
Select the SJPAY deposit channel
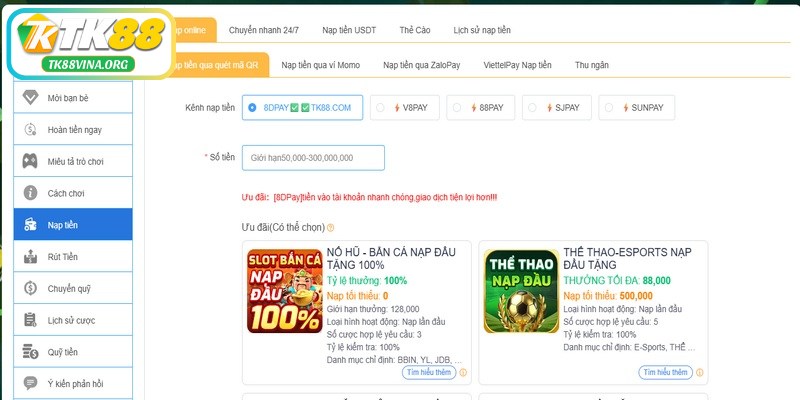[557, 108]
